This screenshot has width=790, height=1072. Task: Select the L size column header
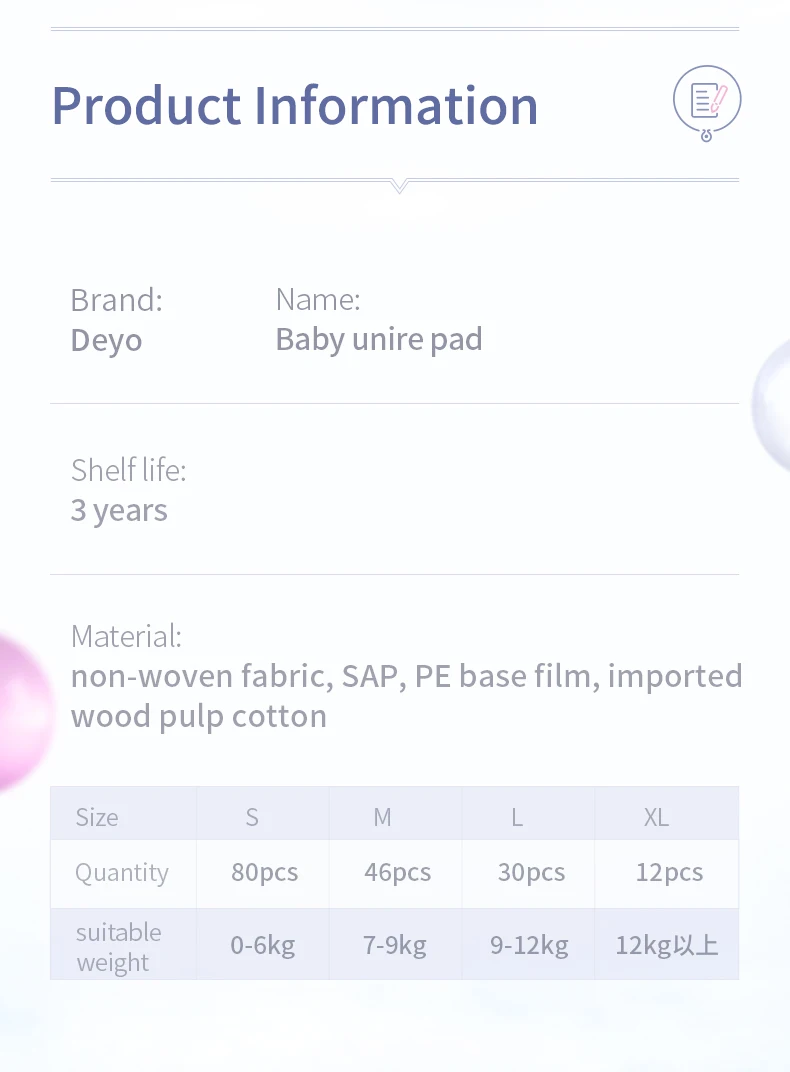tap(517, 817)
